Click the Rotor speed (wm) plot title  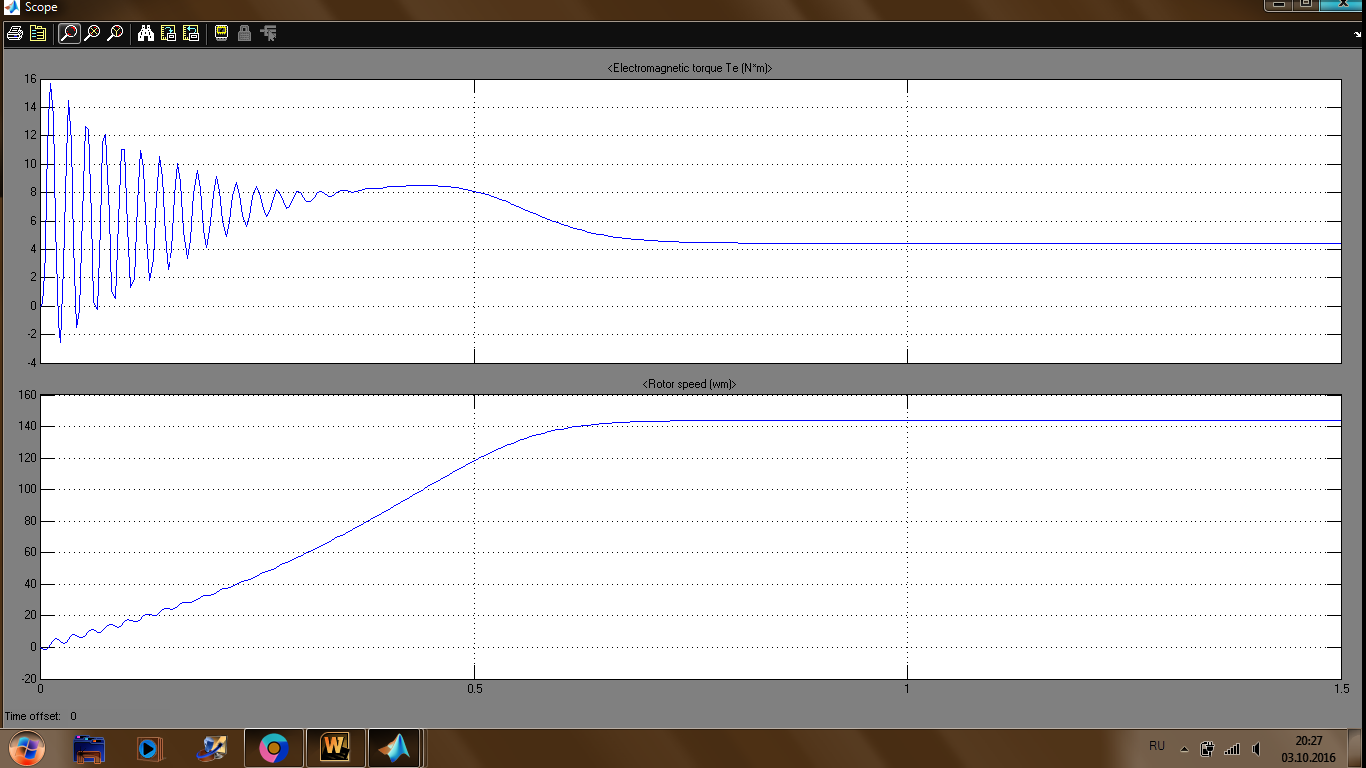(x=689, y=384)
